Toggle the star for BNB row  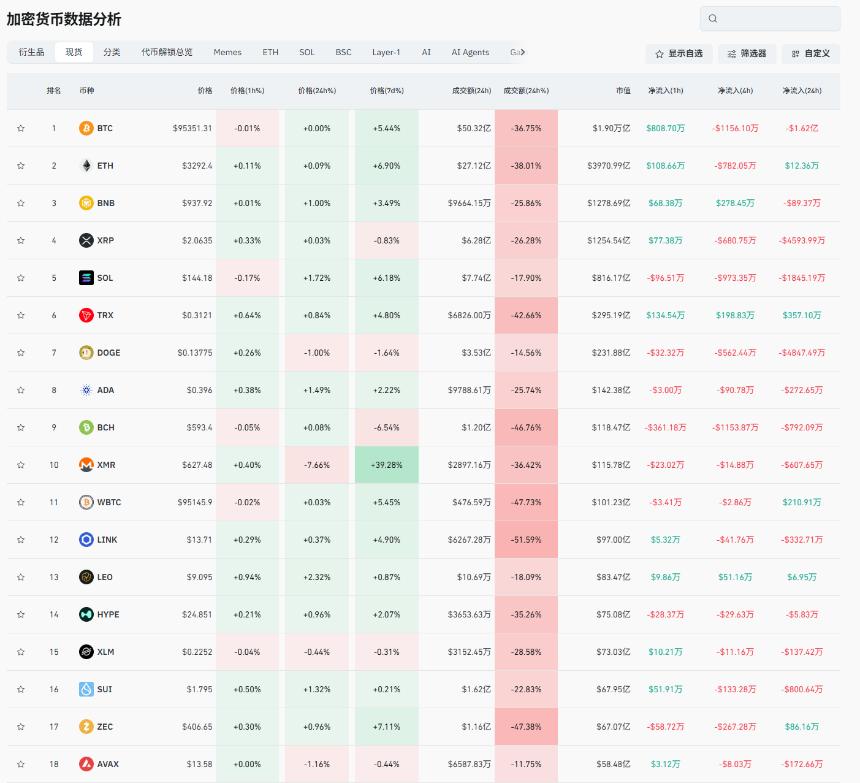(21, 203)
